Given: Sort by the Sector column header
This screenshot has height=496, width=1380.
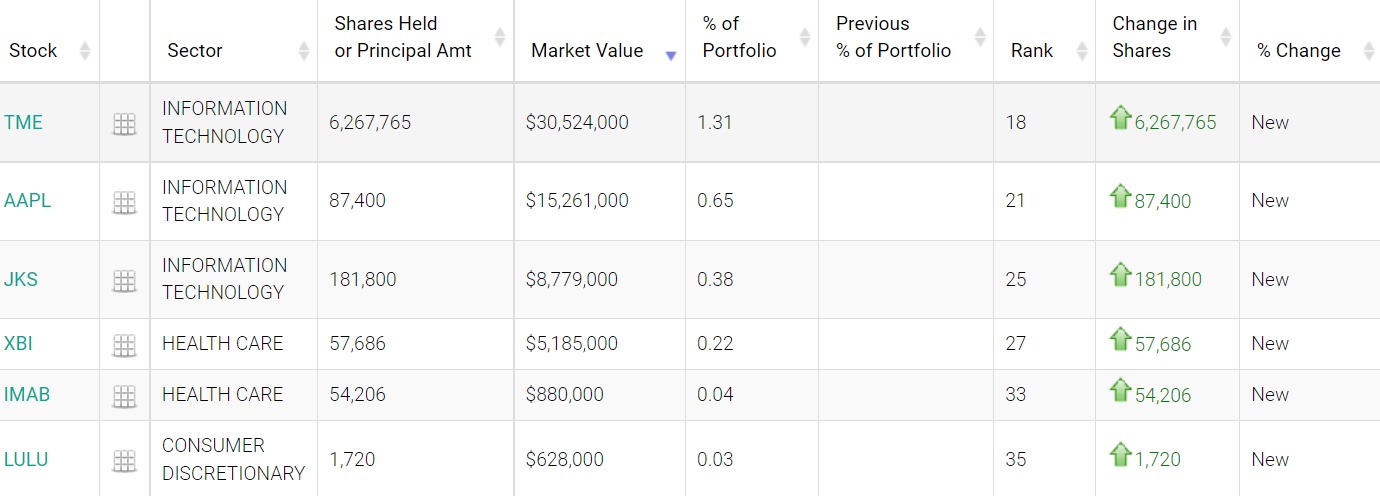Looking at the screenshot, I should pos(195,50).
